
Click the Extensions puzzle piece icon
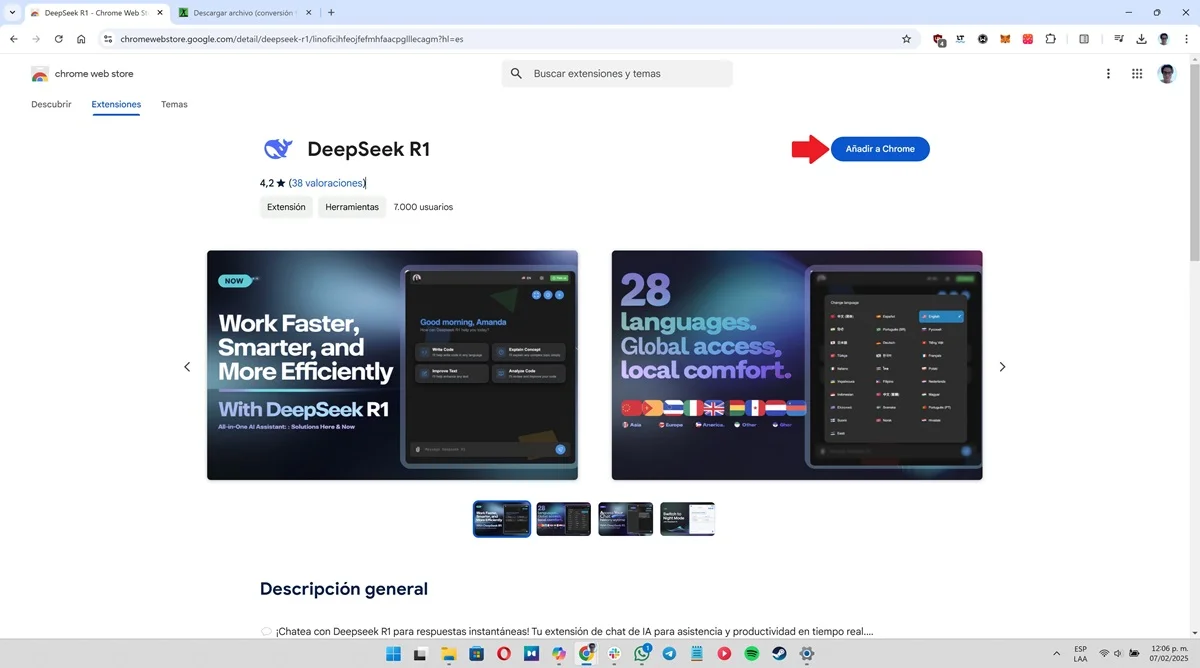(x=1050, y=38)
